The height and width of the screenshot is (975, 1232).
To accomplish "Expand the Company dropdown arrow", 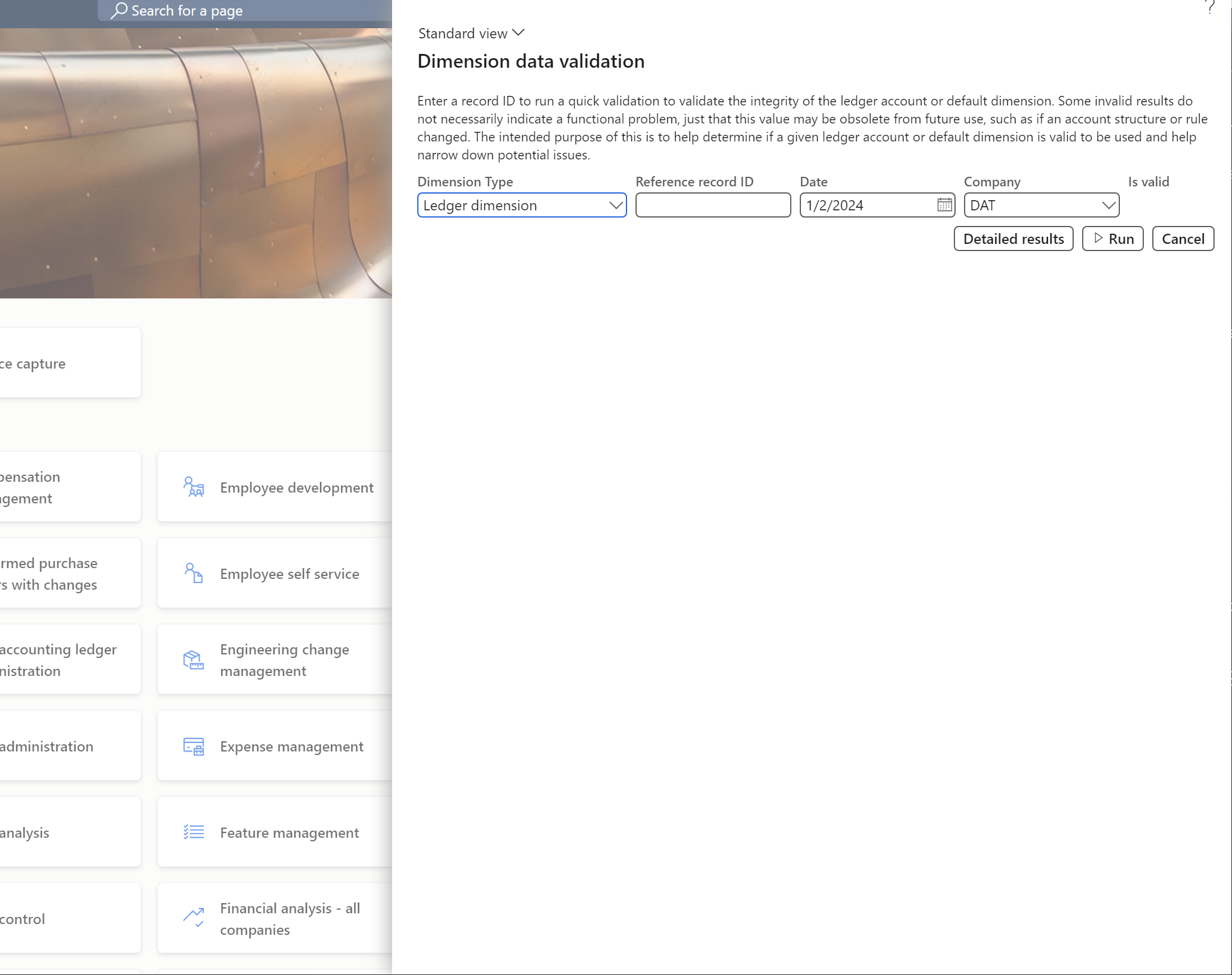I will coord(1108,206).
